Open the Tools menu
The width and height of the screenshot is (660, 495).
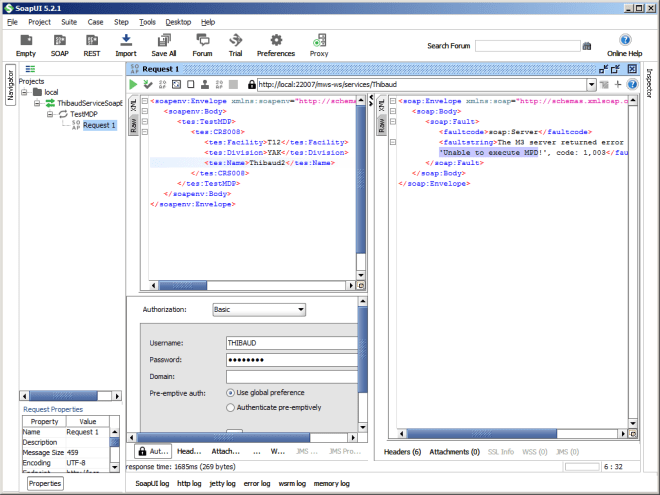(x=147, y=21)
